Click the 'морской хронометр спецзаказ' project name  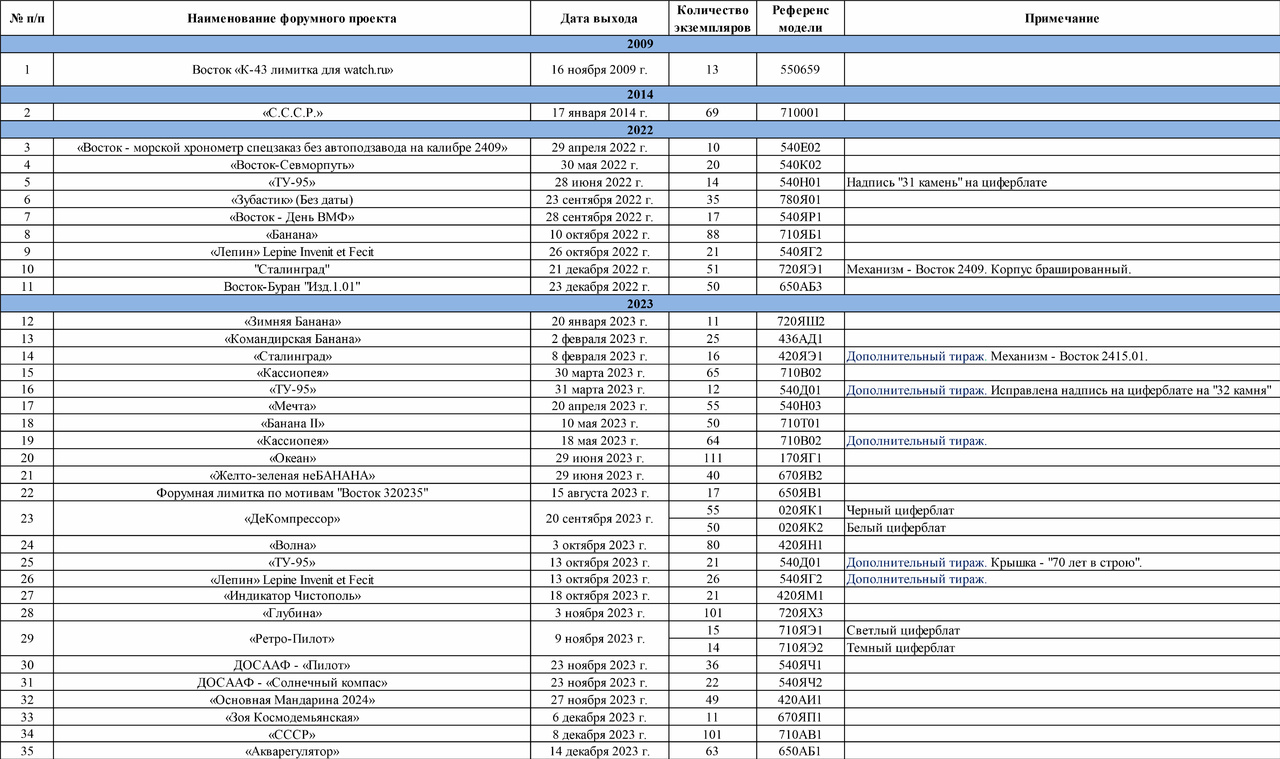292,147
